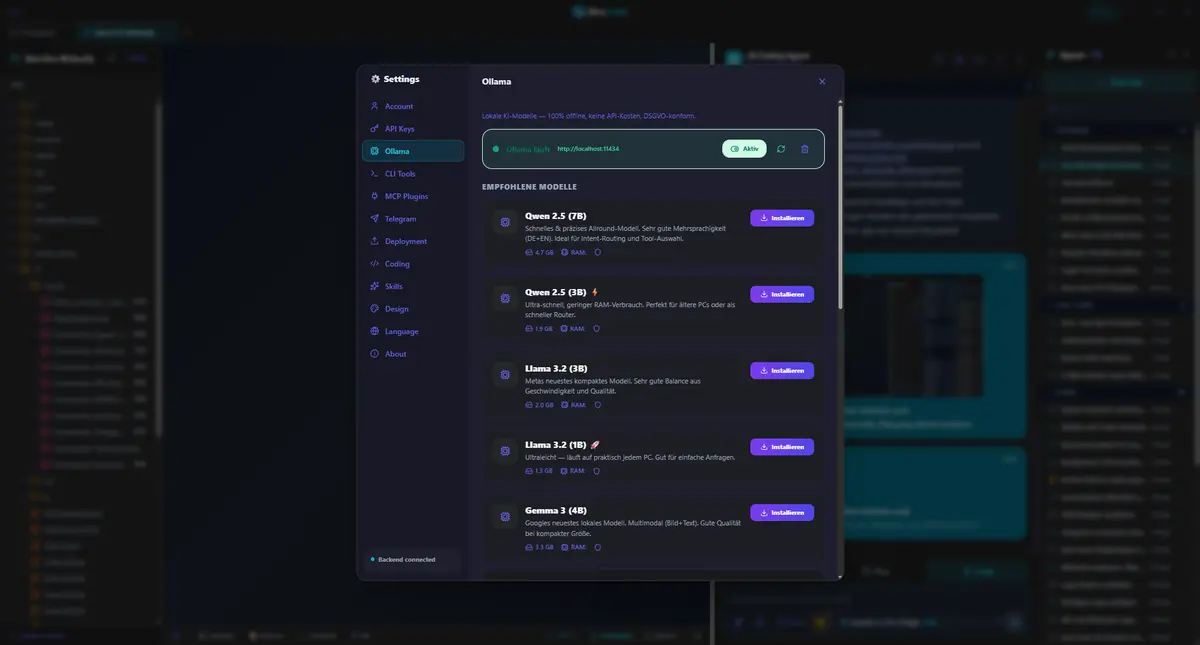1200x645 pixels.
Task: Click the 4.7 GB size label
Action: (544, 252)
